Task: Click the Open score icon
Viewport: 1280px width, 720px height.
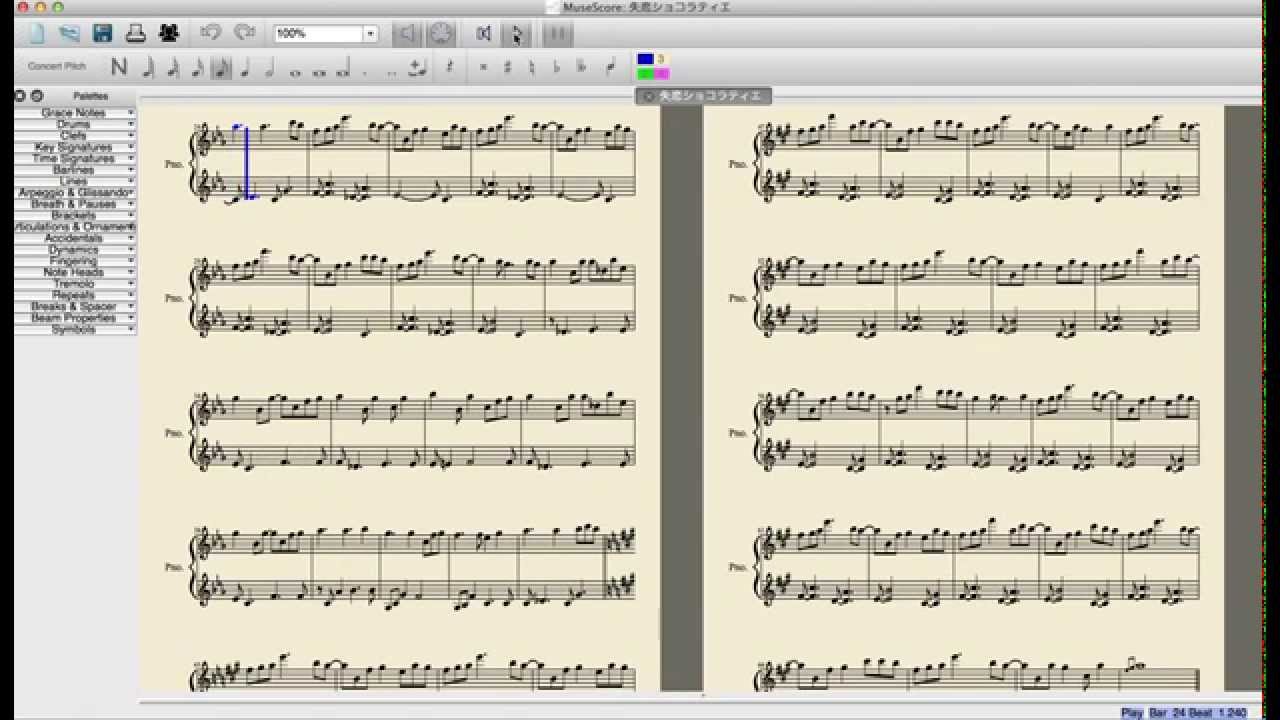Action: 69,34
